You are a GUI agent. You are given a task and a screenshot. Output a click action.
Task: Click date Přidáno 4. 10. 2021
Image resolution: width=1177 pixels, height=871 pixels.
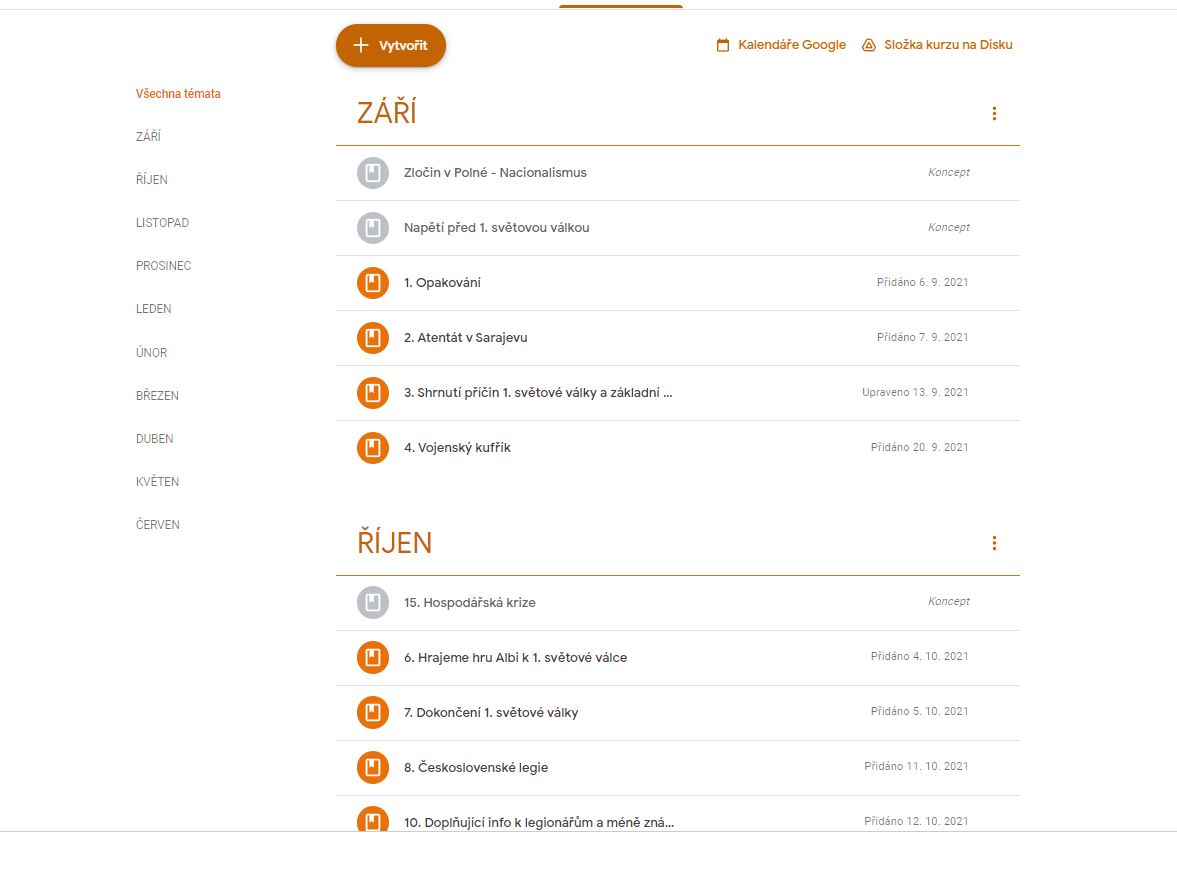[920, 656]
